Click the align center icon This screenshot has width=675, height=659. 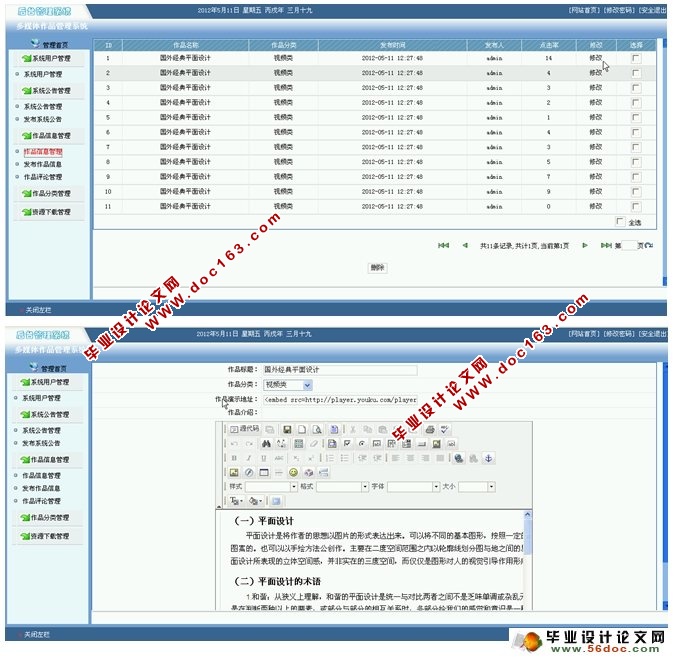pyautogui.click(x=410, y=458)
